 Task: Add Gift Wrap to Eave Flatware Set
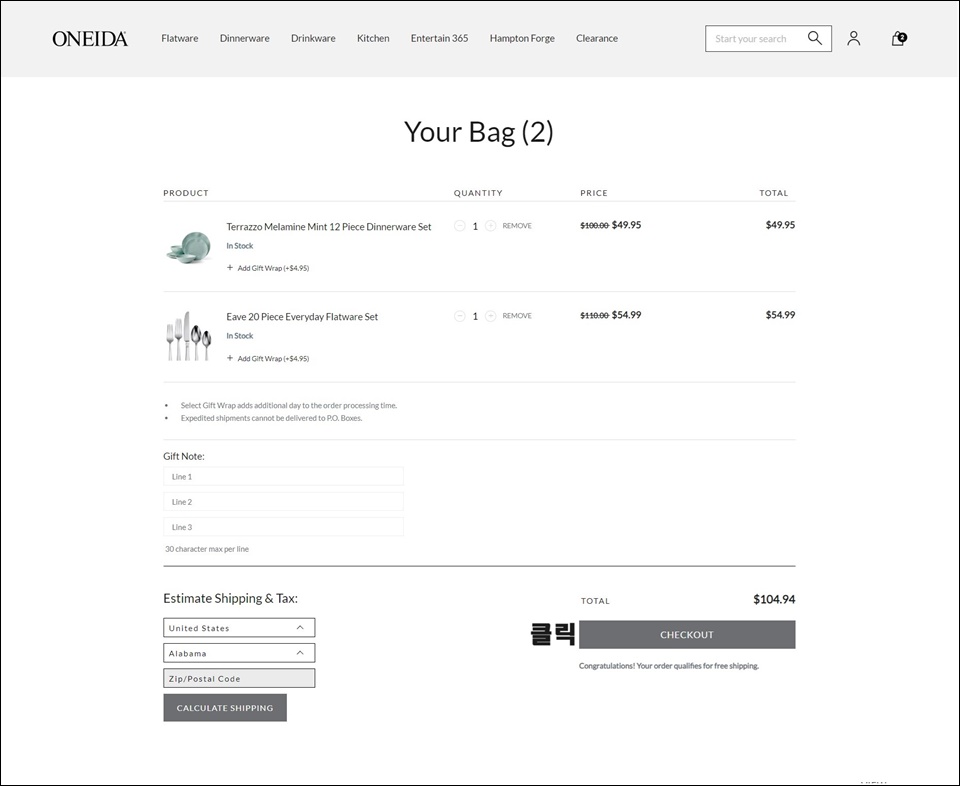point(268,359)
